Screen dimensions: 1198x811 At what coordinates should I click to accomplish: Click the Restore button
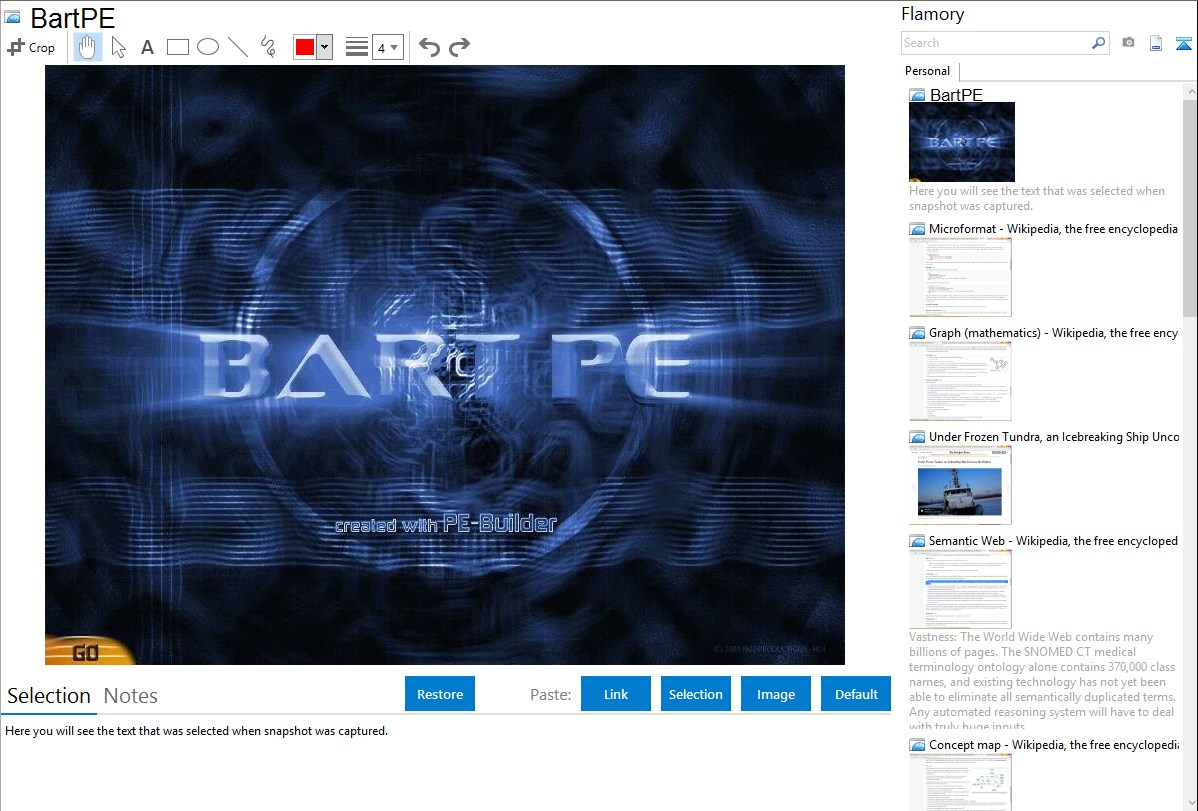pyautogui.click(x=440, y=694)
